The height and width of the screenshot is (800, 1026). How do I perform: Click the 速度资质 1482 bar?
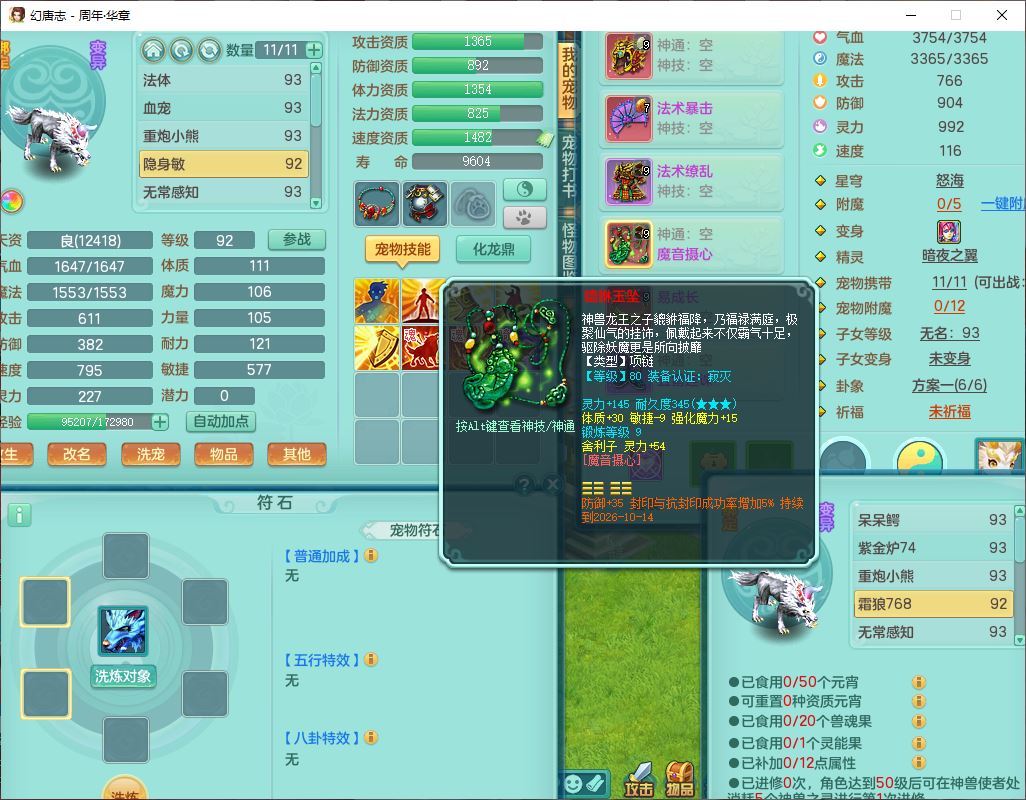click(x=478, y=137)
